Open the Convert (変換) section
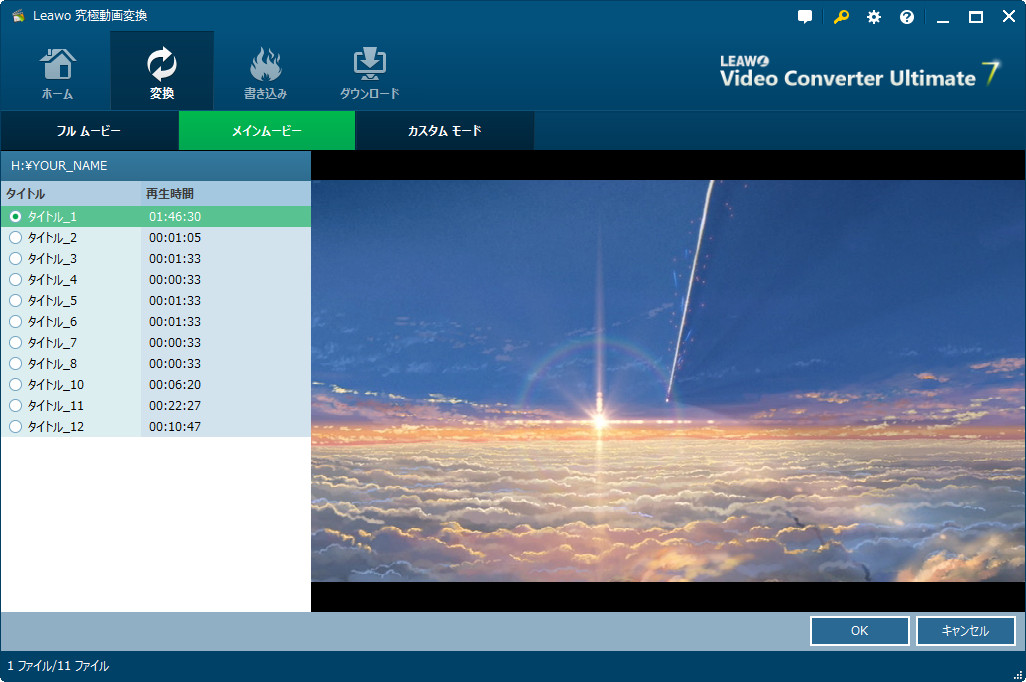This screenshot has width=1026, height=682. pyautogui.click(x=162, y=73)
